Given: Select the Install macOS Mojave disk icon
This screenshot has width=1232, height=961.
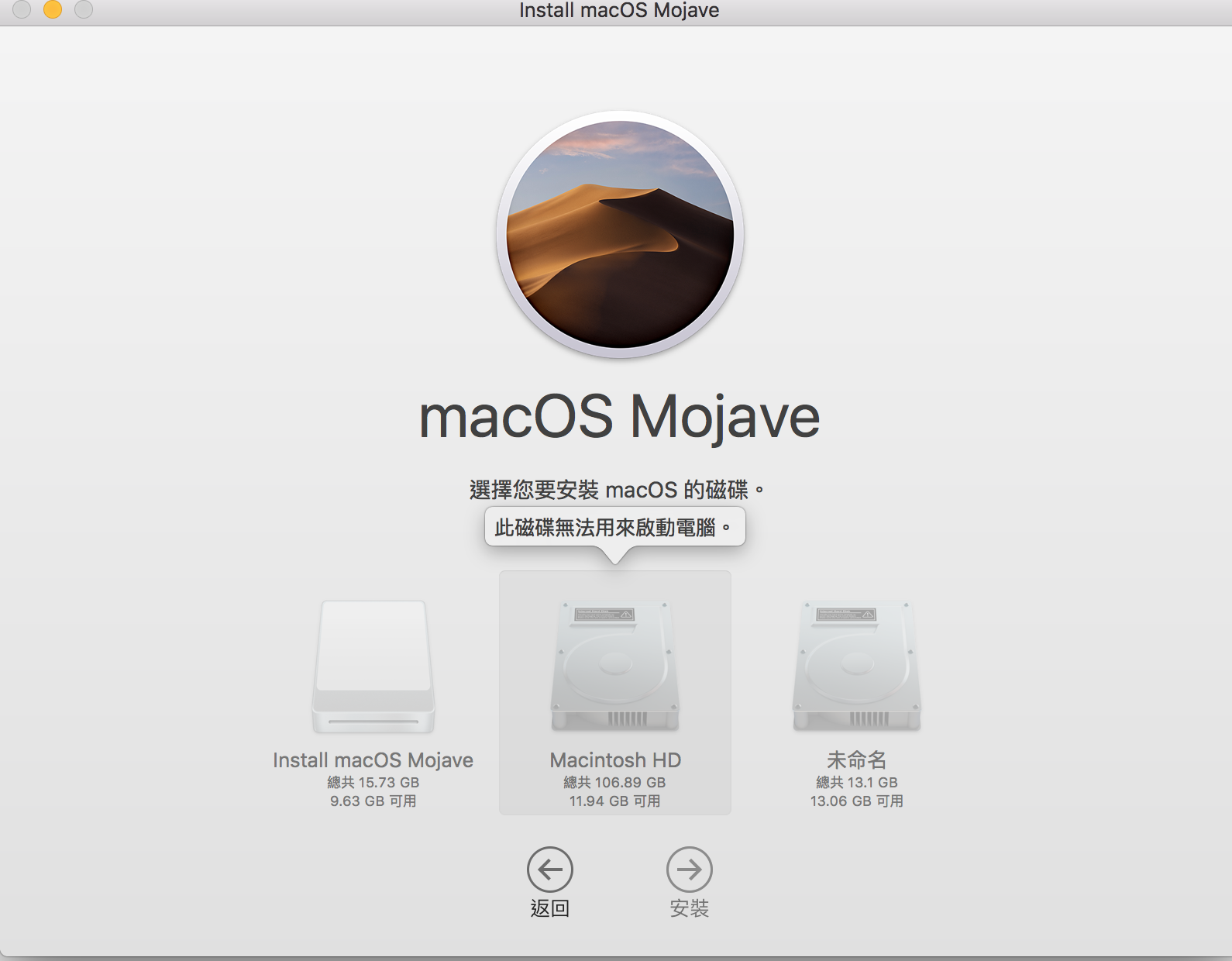Looking at the screenshot, I should point(373,666).
